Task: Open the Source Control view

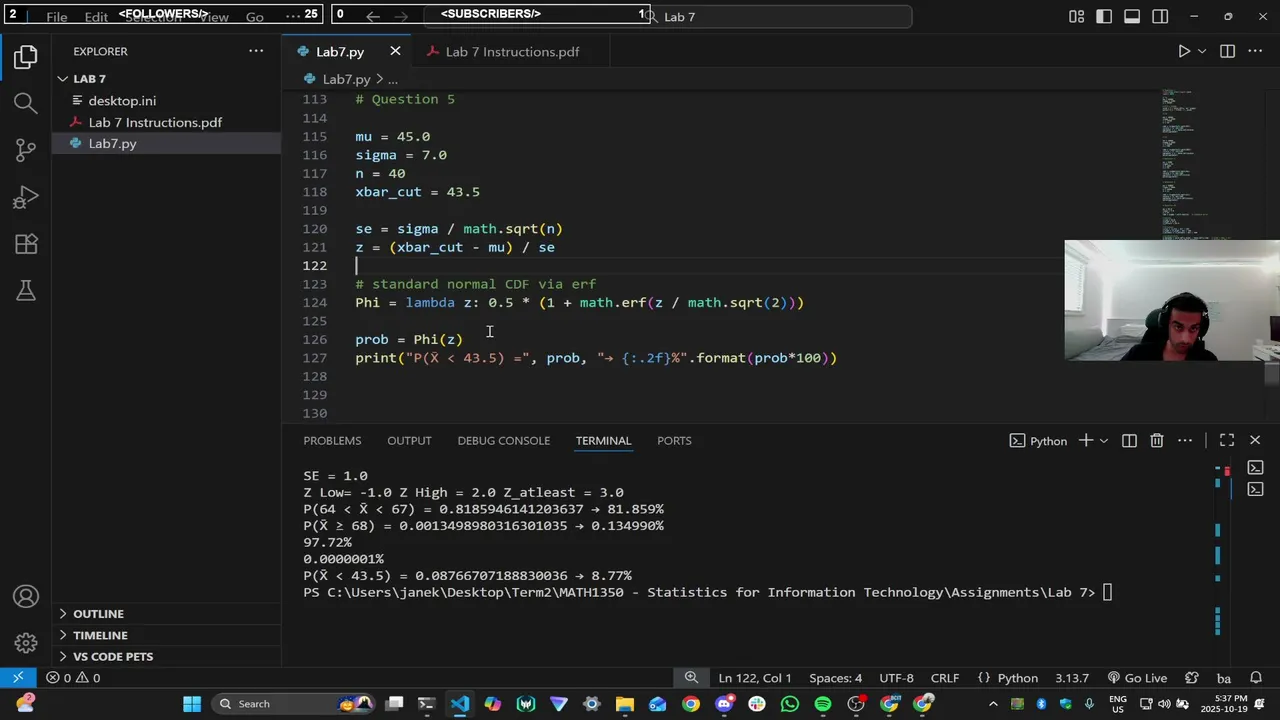Action: coord(26,150)
